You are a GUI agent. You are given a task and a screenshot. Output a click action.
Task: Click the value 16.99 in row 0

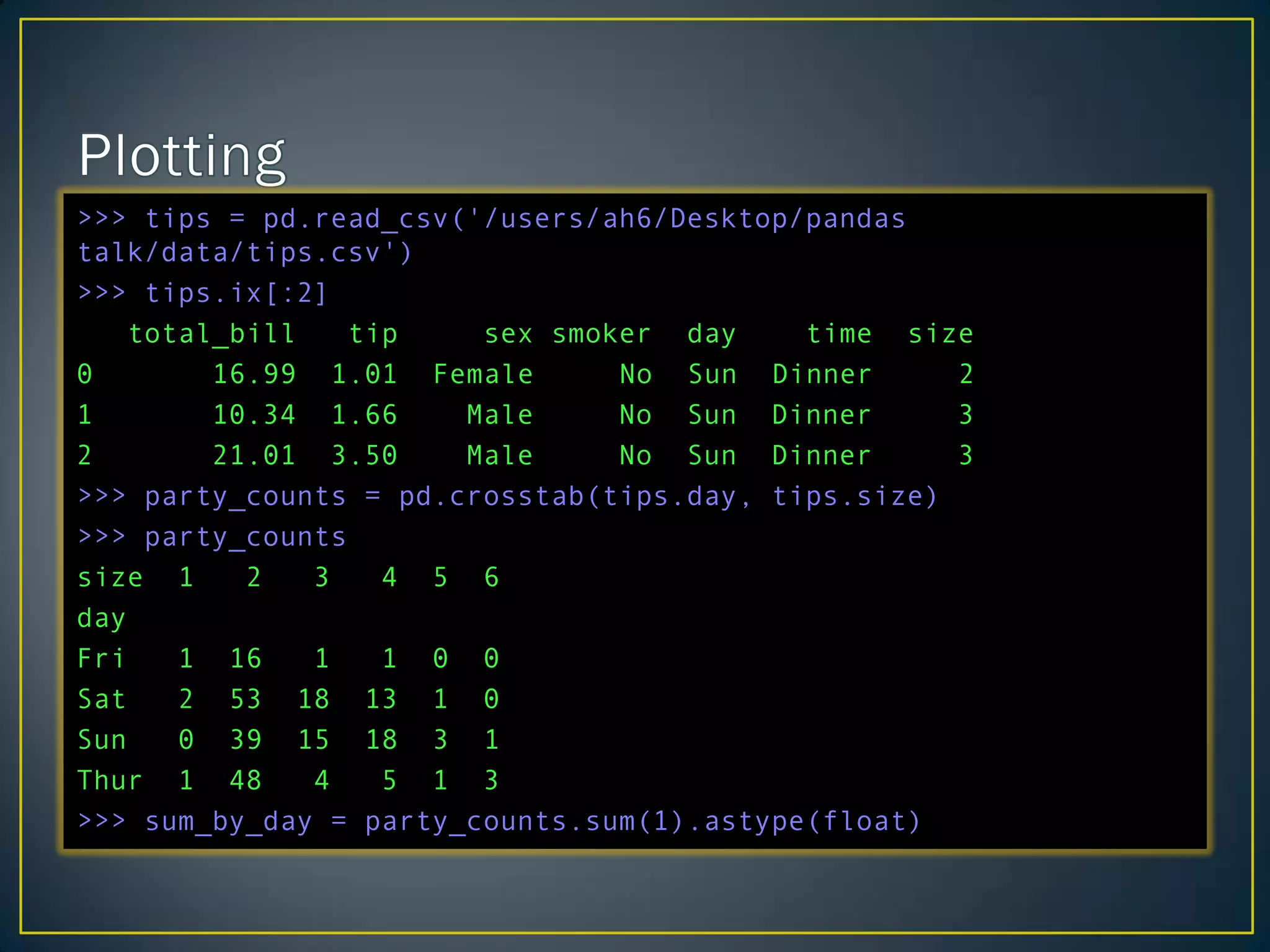(254, 374)
